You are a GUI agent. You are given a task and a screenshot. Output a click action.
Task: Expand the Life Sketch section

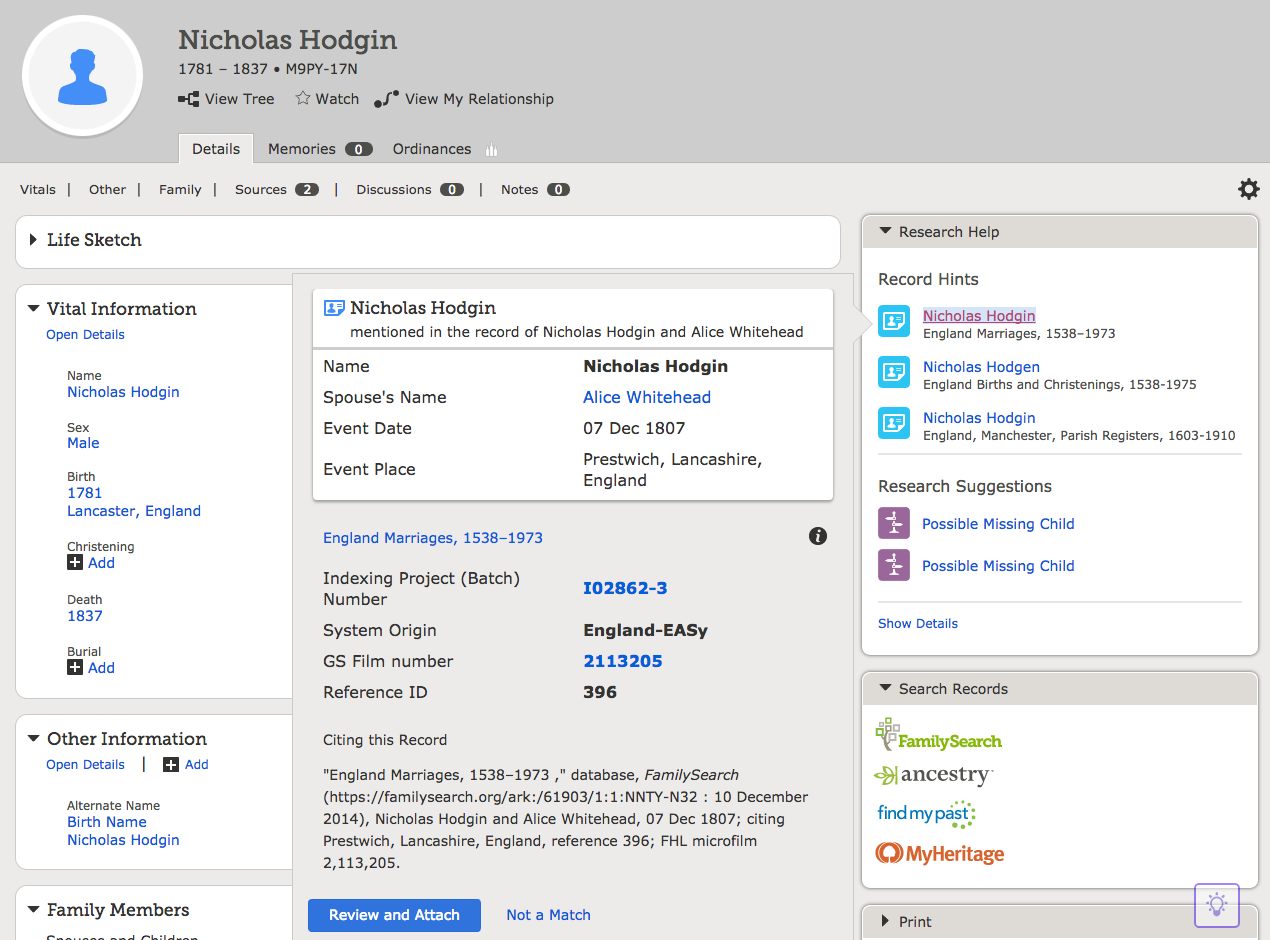click(x=34, y=240)
